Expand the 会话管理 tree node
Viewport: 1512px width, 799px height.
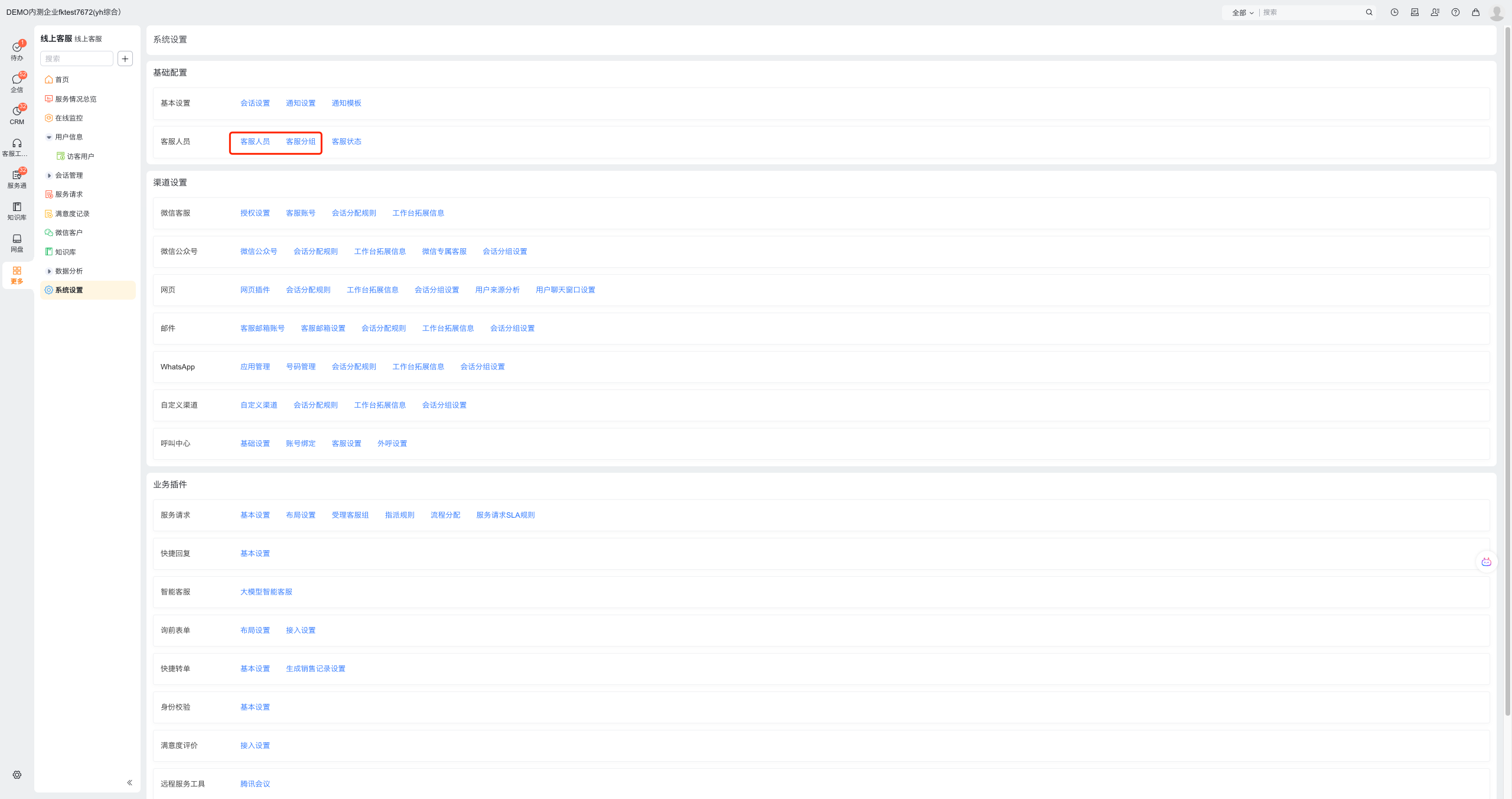coord(49,176)
